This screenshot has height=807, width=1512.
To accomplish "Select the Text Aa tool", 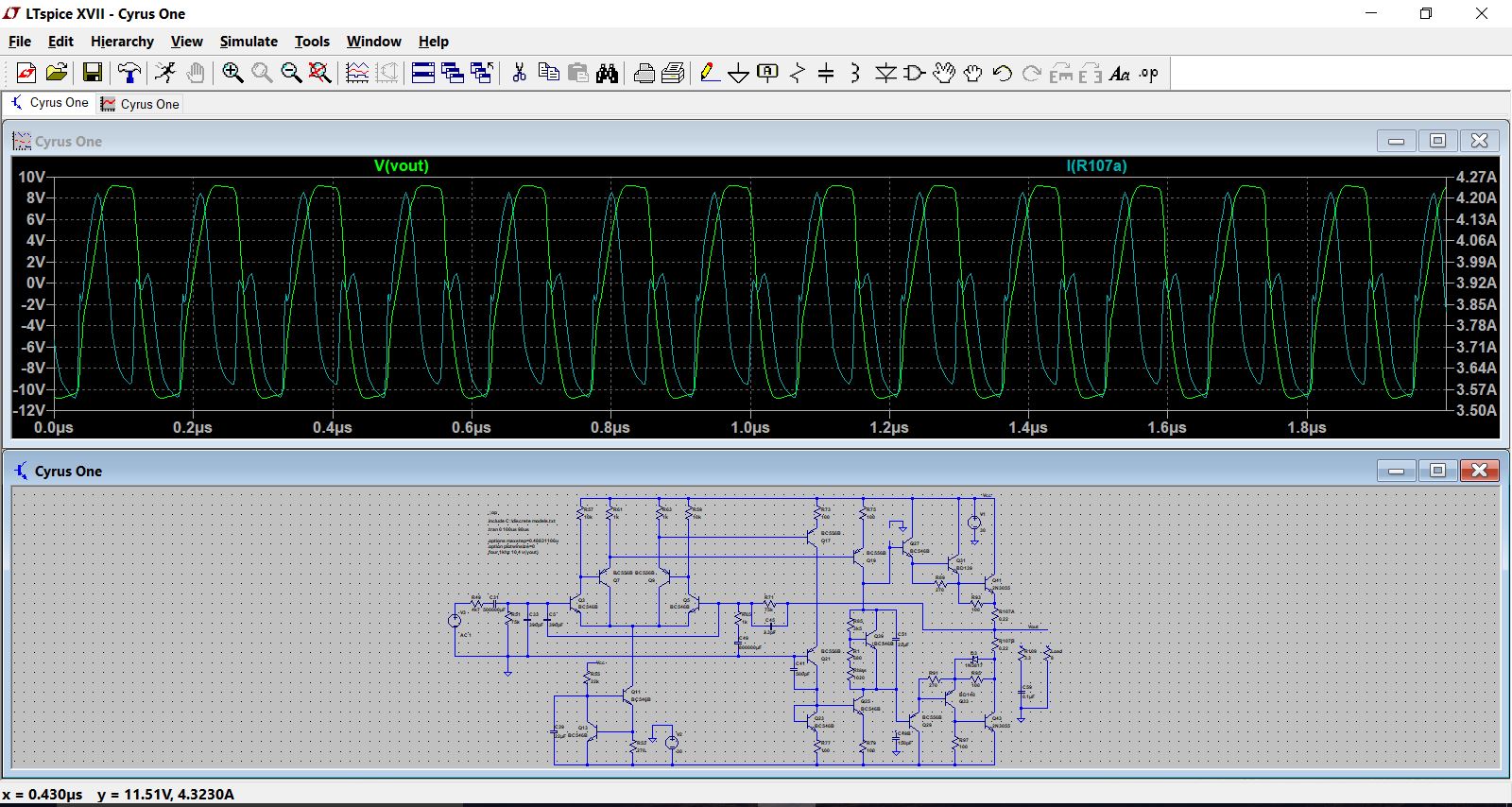I will [x=1120, y=73].
